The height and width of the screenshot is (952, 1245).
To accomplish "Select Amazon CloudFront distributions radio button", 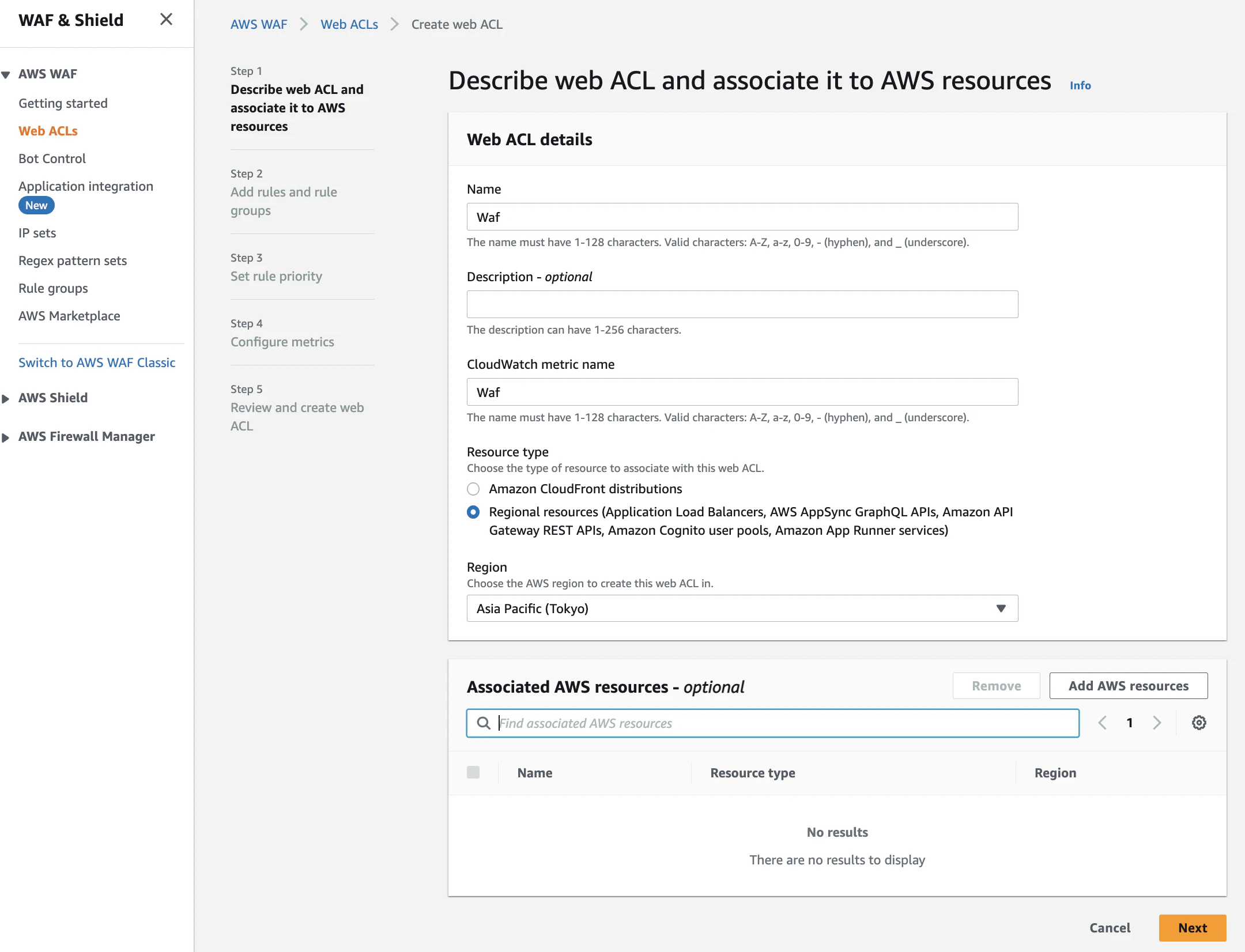I will [473, 489].
